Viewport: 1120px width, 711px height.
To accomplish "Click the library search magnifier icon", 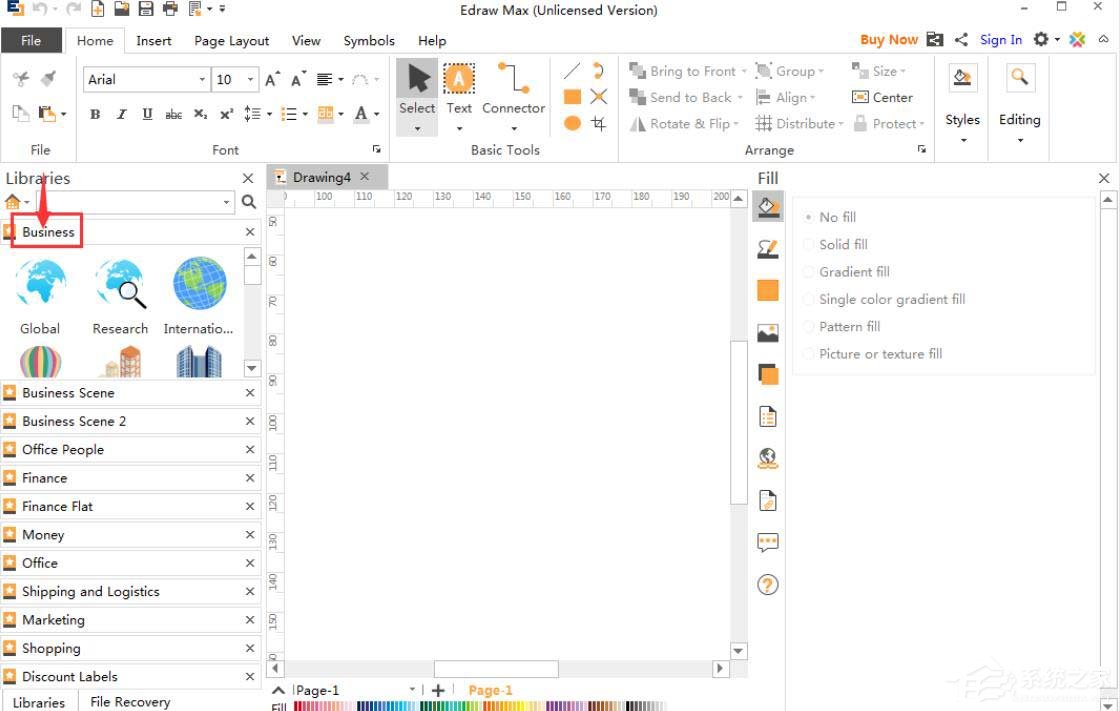I will pos(249,202).
